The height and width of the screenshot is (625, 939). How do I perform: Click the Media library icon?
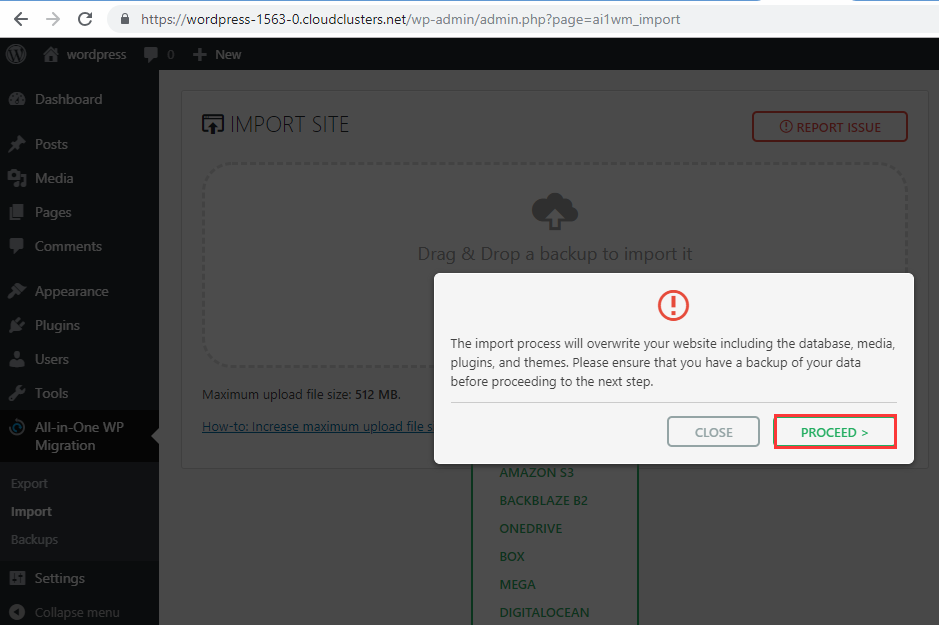(x=17, y=178)
